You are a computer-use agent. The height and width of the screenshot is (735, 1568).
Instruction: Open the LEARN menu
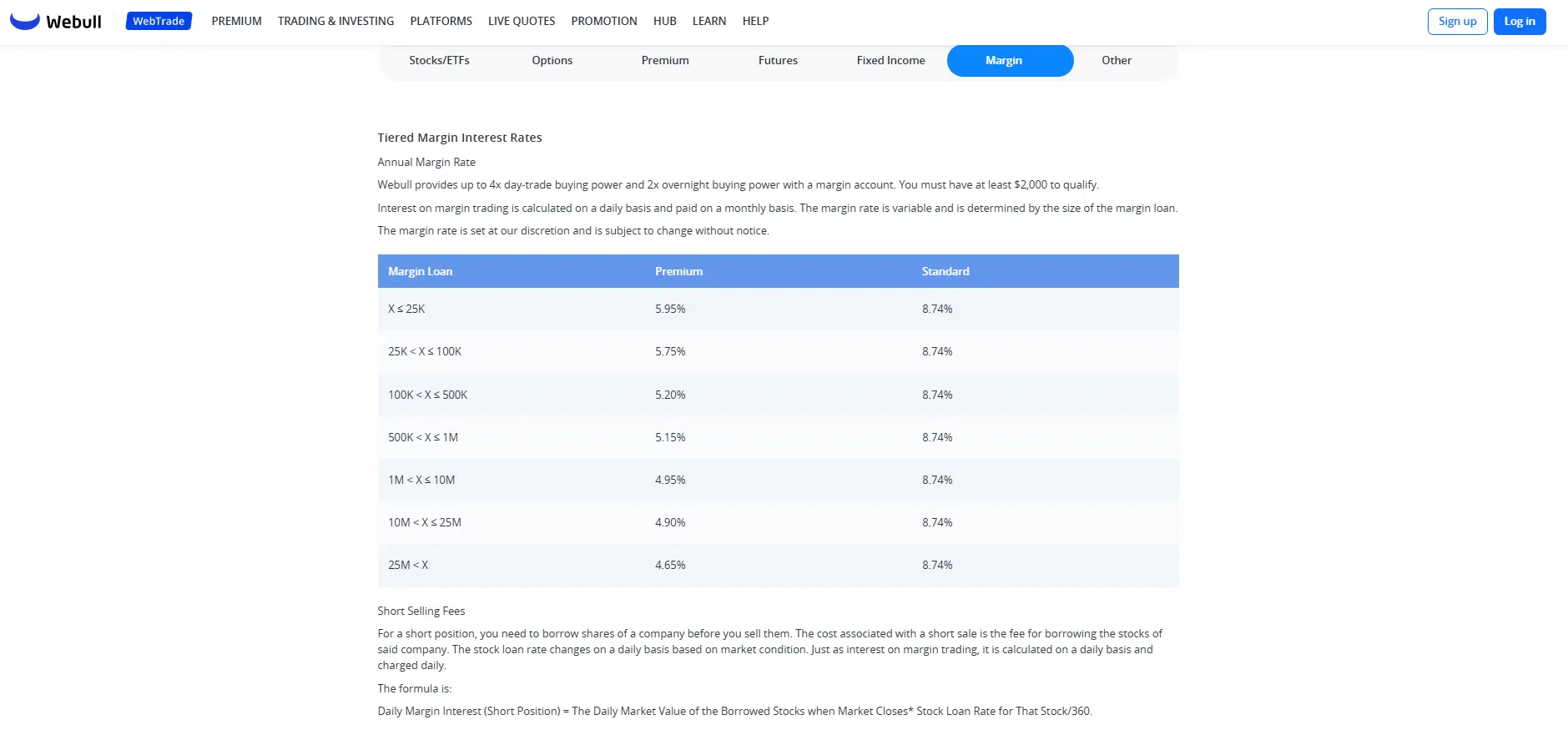pyautogui.click(x=709, y=21)
